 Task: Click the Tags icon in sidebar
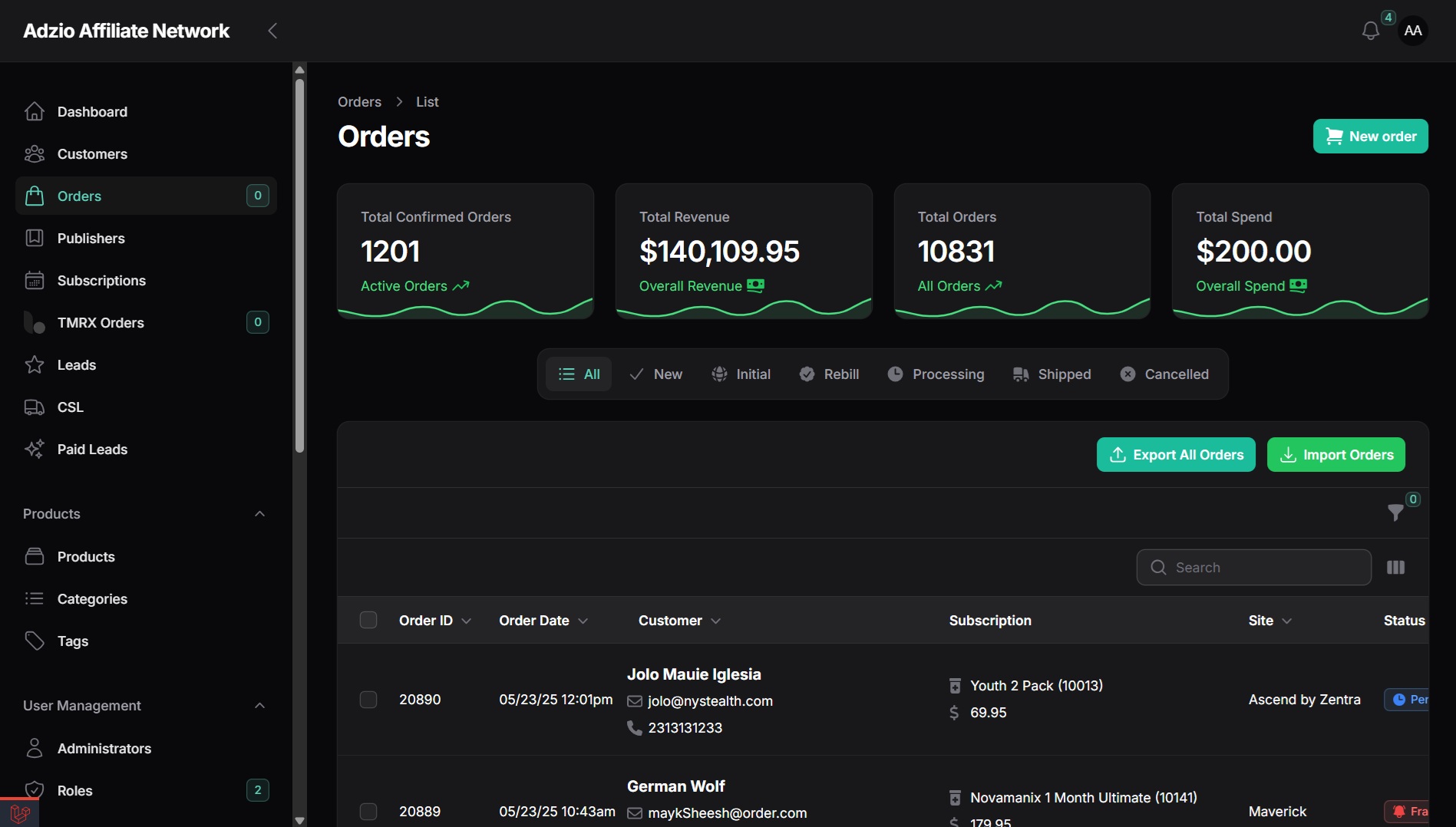click(x=35, y=641)
